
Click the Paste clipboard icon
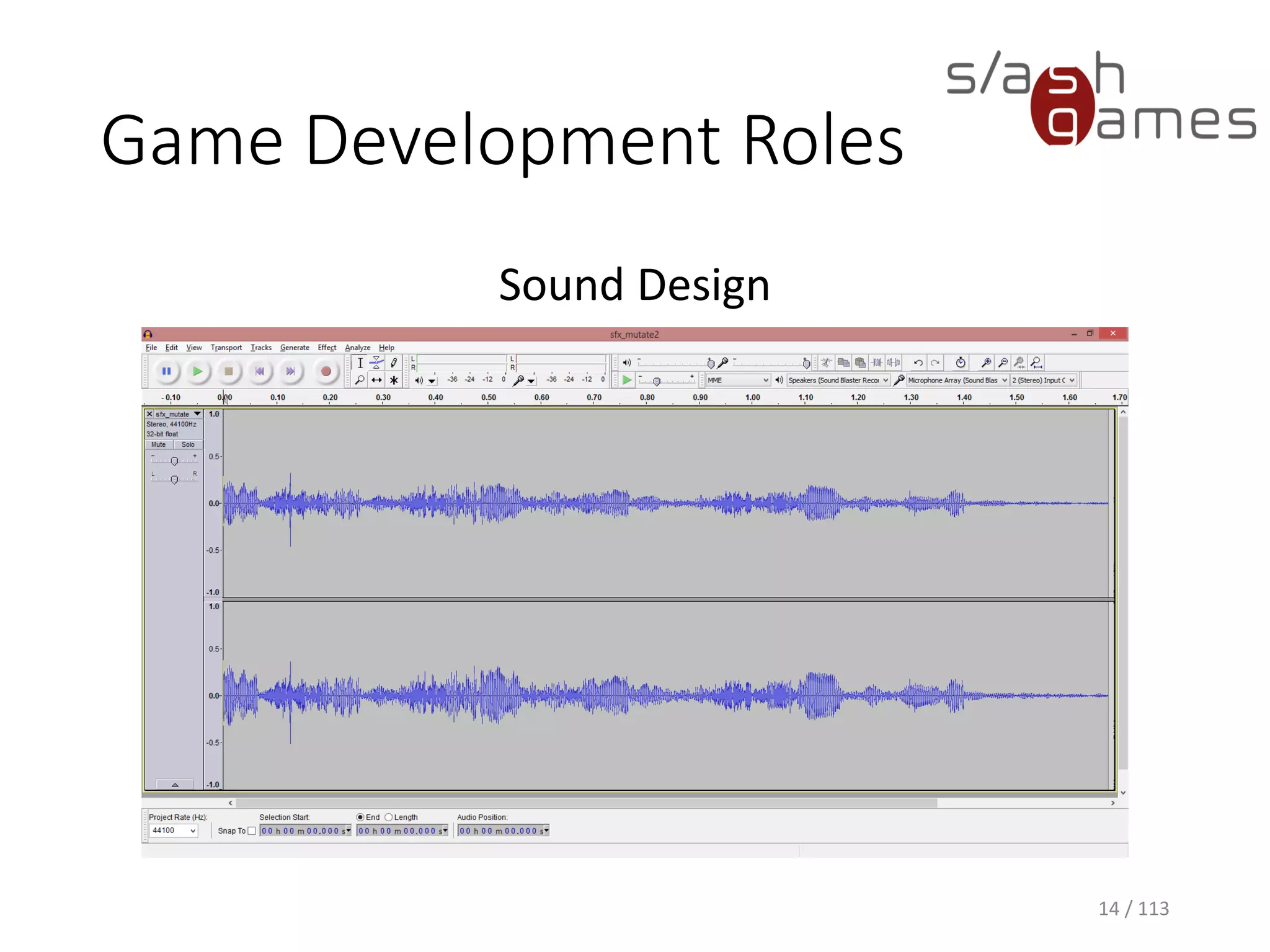pos(859,363)
